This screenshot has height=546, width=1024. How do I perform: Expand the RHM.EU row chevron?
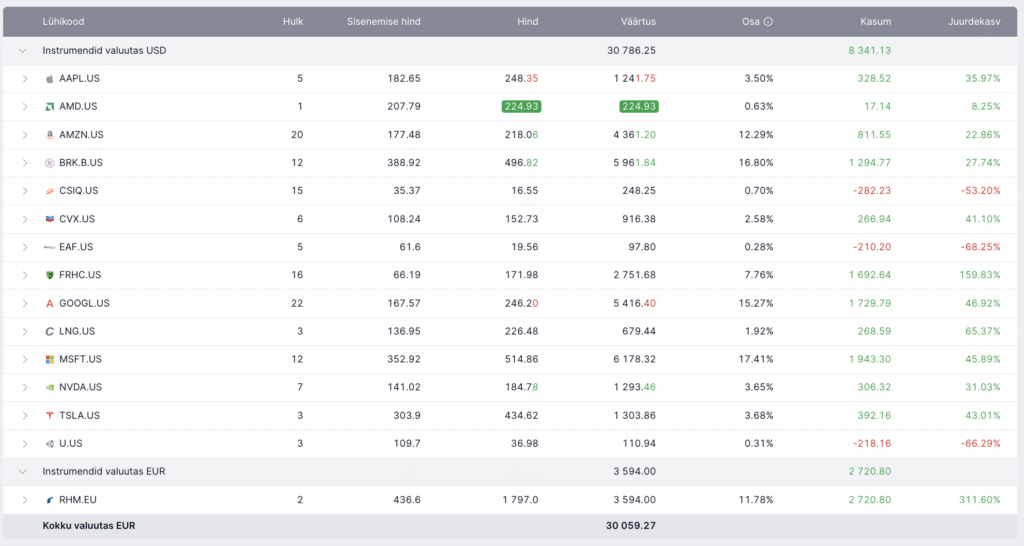pos(25,499)
